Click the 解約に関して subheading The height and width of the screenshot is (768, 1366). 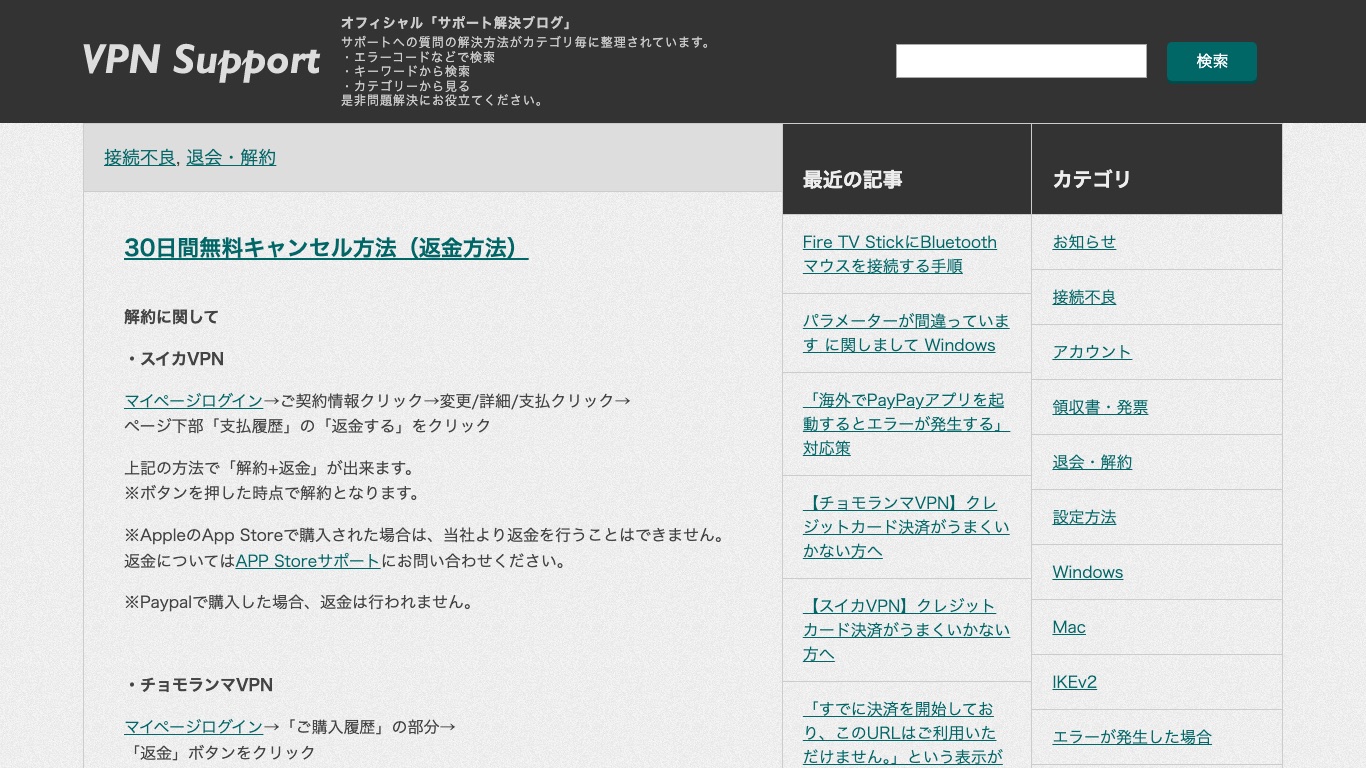tap(171, 317)
